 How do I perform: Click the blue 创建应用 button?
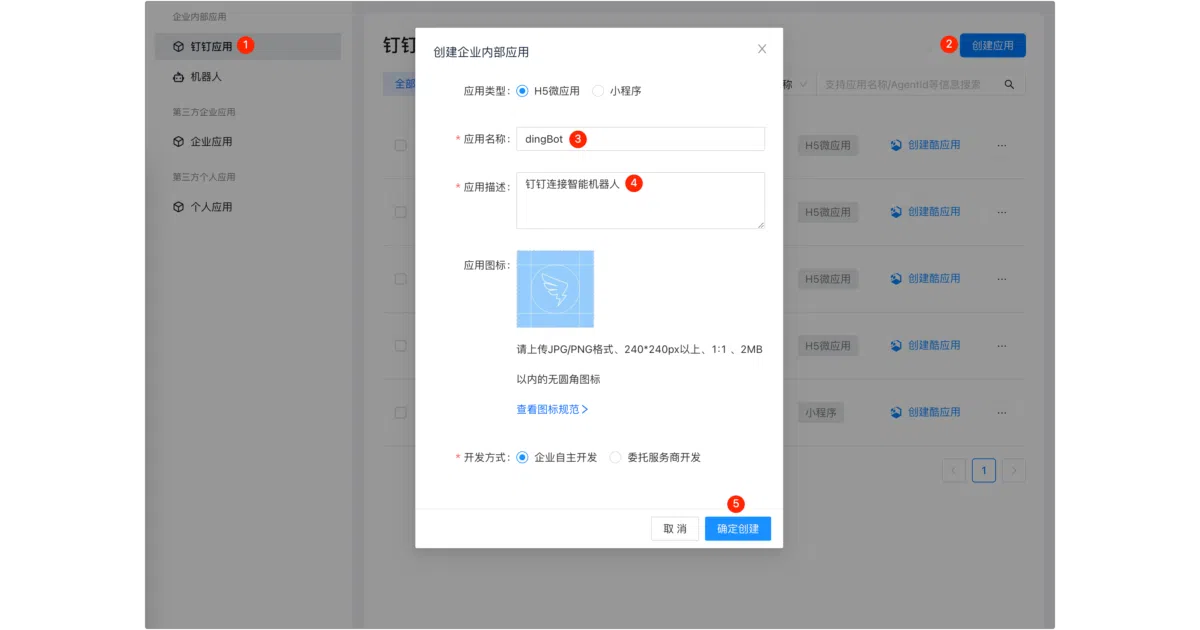tap(993, 45)
